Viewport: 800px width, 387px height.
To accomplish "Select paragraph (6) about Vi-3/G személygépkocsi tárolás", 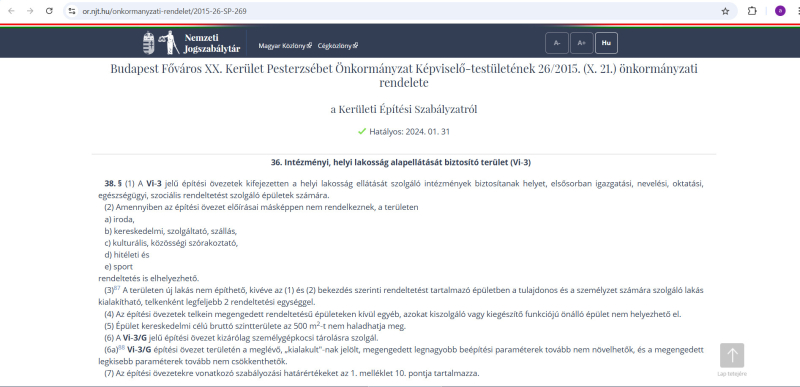I will click(x=241, y=338).
